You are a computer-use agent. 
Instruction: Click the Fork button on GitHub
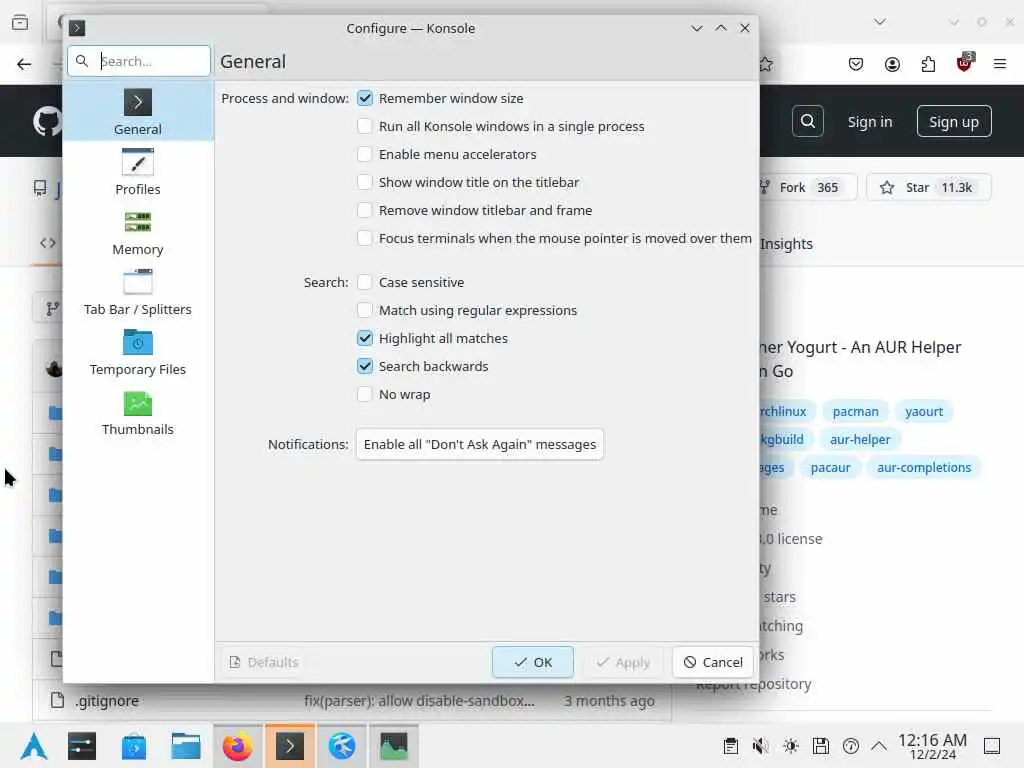point(807,187)
